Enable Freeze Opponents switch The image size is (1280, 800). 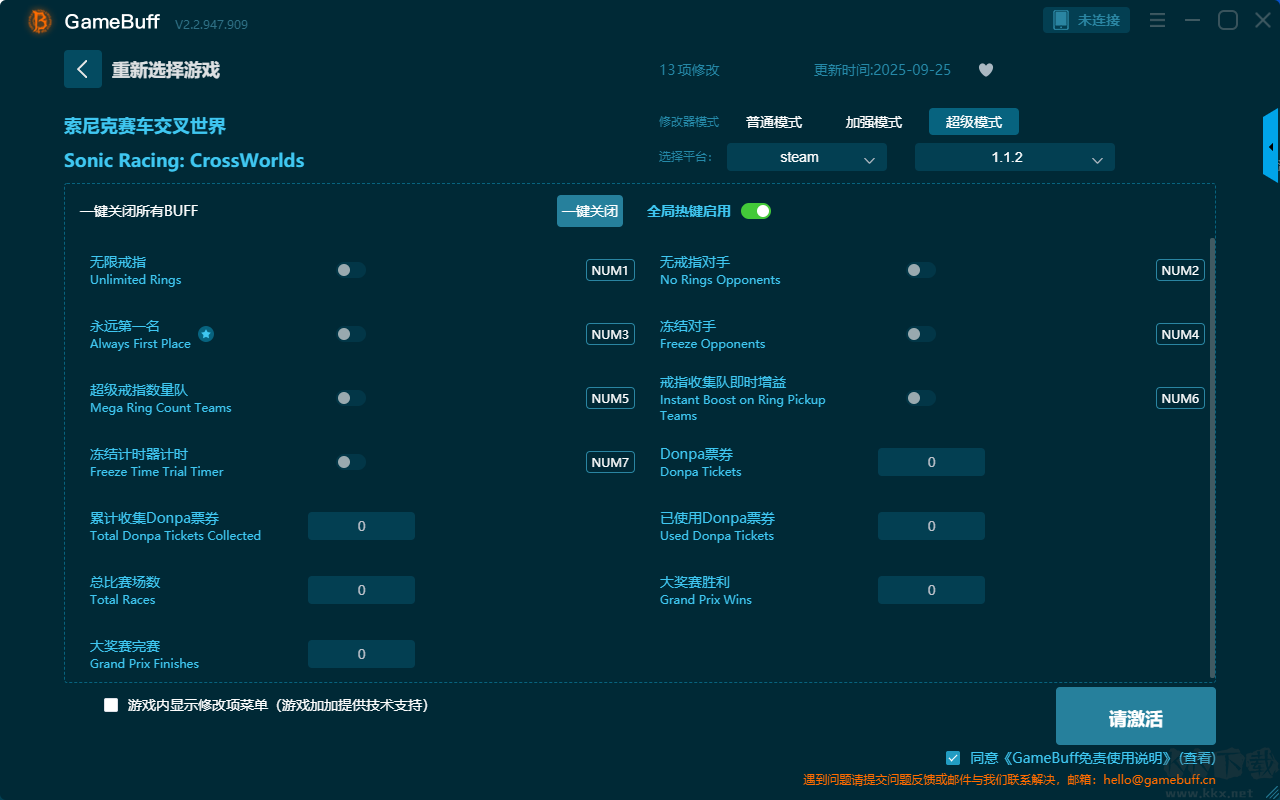921,334
